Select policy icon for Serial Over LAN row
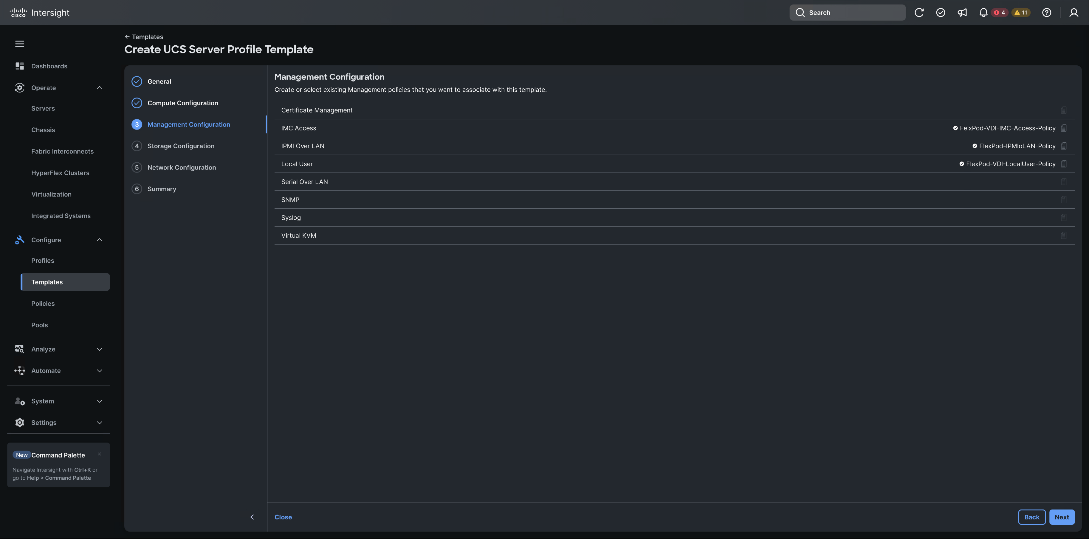Screen dimensions: 1089x539 click(x=1063, y=182)
